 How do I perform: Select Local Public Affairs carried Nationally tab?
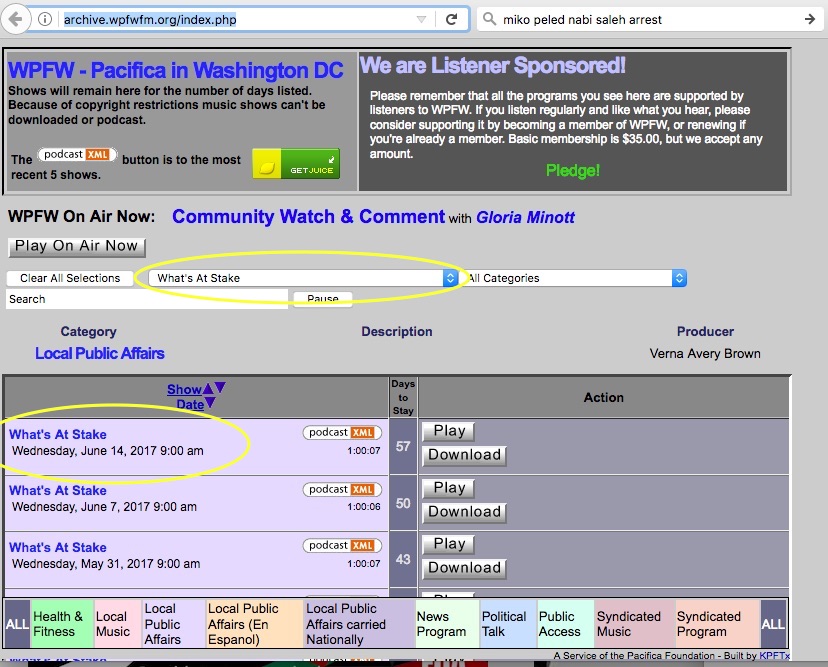coord(360,624)
